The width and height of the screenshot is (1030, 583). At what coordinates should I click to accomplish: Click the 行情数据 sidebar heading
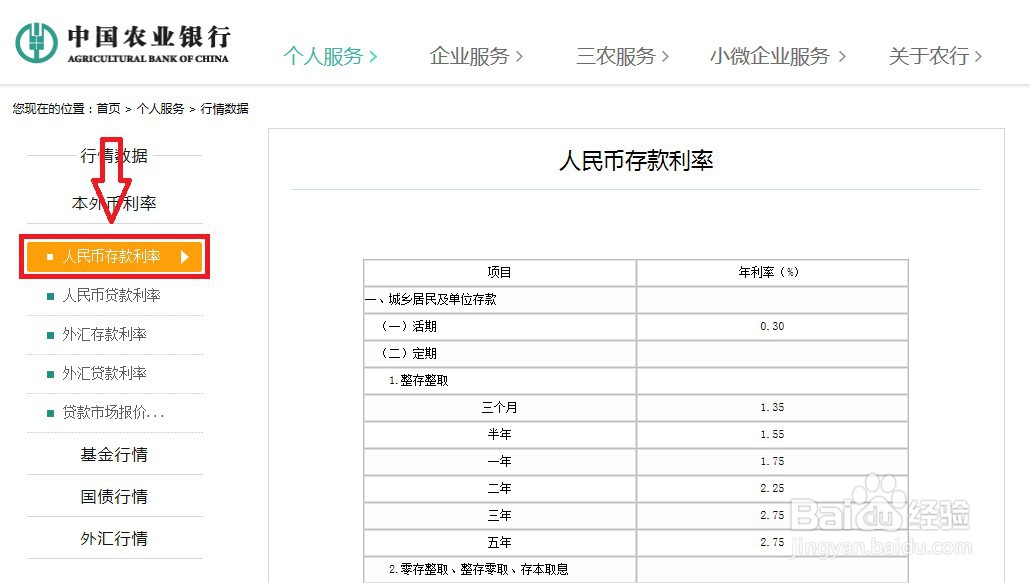[x=114, y=156]
